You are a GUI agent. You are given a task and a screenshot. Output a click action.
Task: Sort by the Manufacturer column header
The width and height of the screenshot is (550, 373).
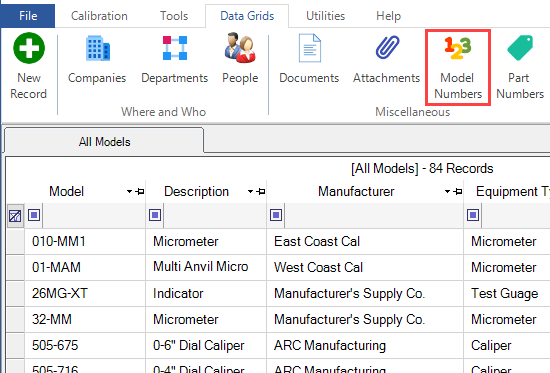(356, 192)
